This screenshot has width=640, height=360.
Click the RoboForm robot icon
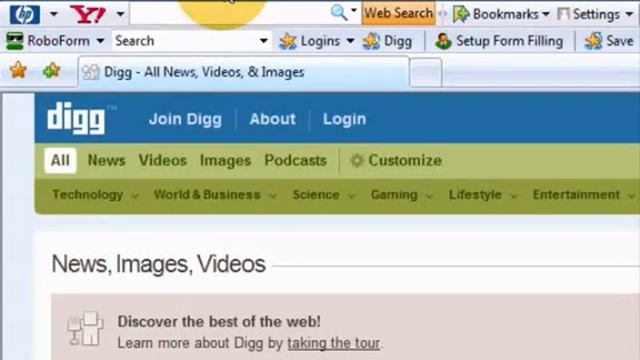(x=15, y=41)
